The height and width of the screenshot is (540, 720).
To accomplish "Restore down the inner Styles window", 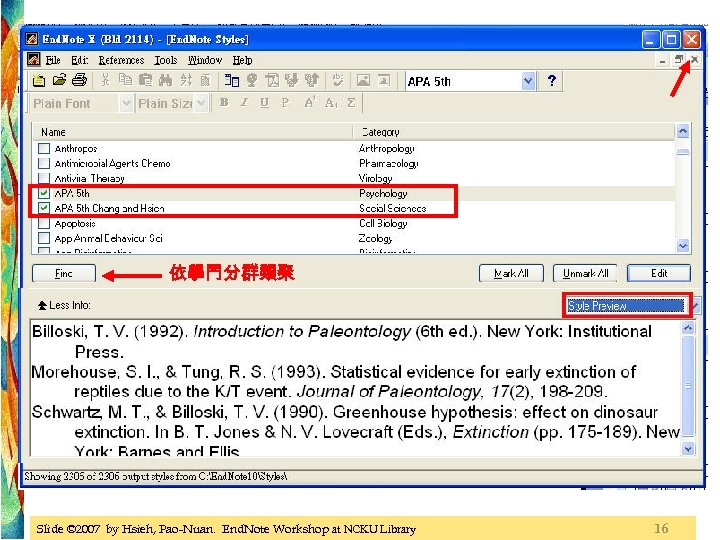I will point(678,59).
